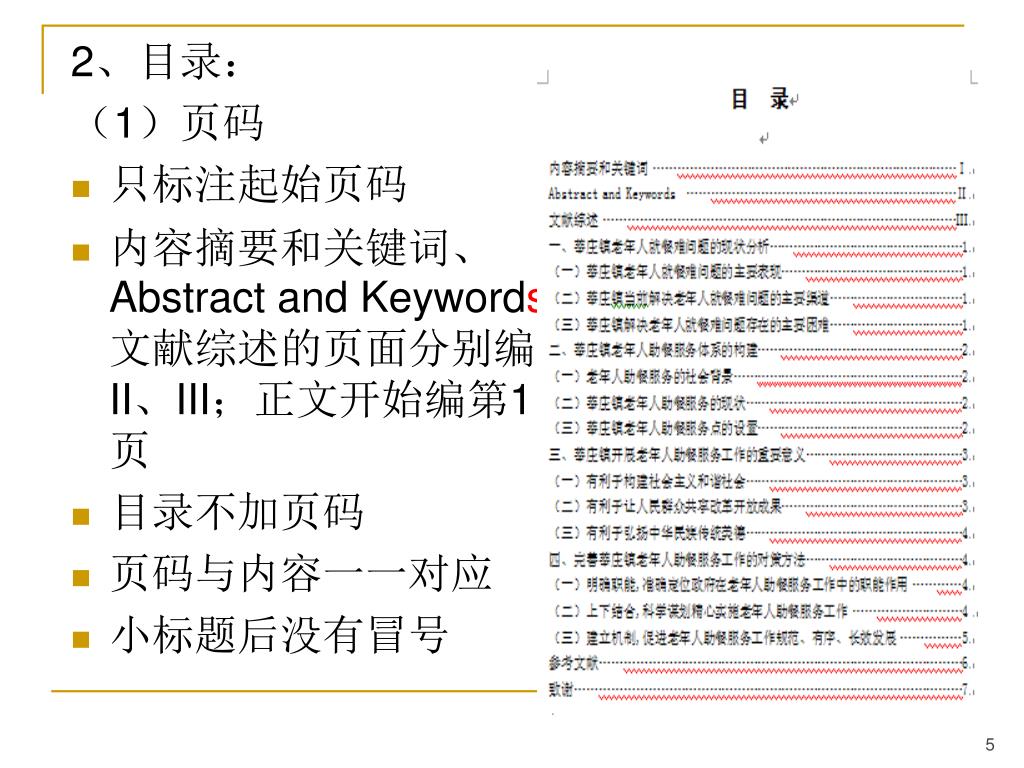This screenshot has height=768, width=1024.
Task: Click TOC entry '参考文献'
Action: (573, 664)
